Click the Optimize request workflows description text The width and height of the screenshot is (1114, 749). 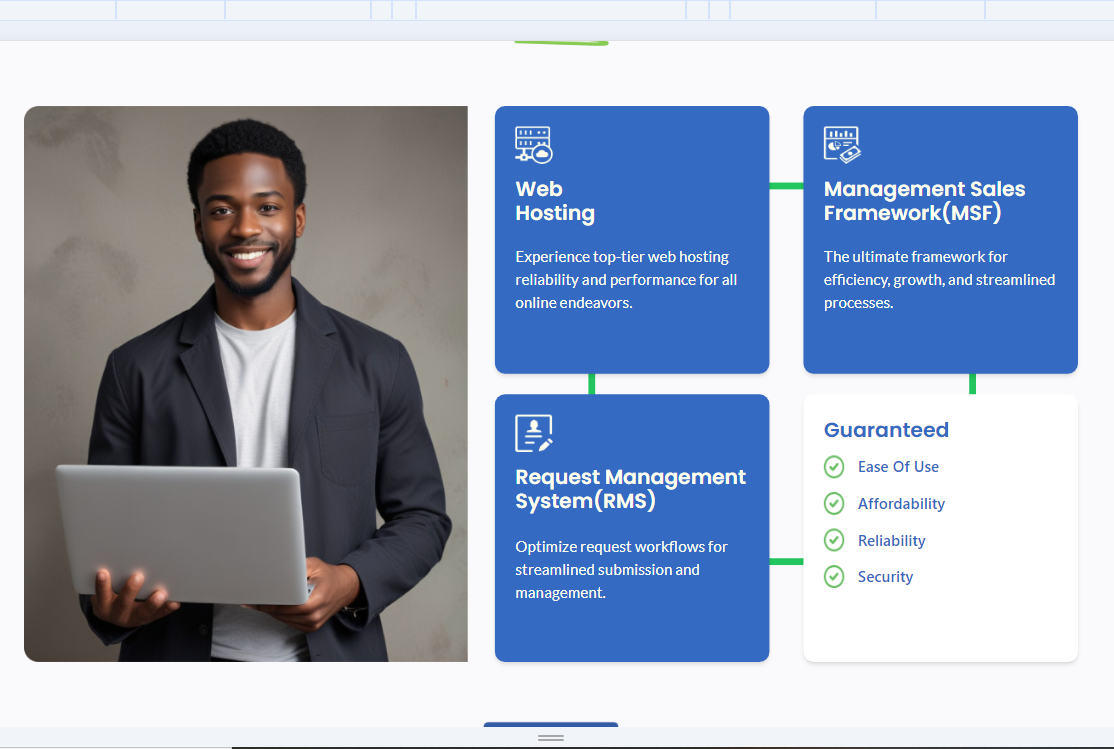click(x=621, y=570)
